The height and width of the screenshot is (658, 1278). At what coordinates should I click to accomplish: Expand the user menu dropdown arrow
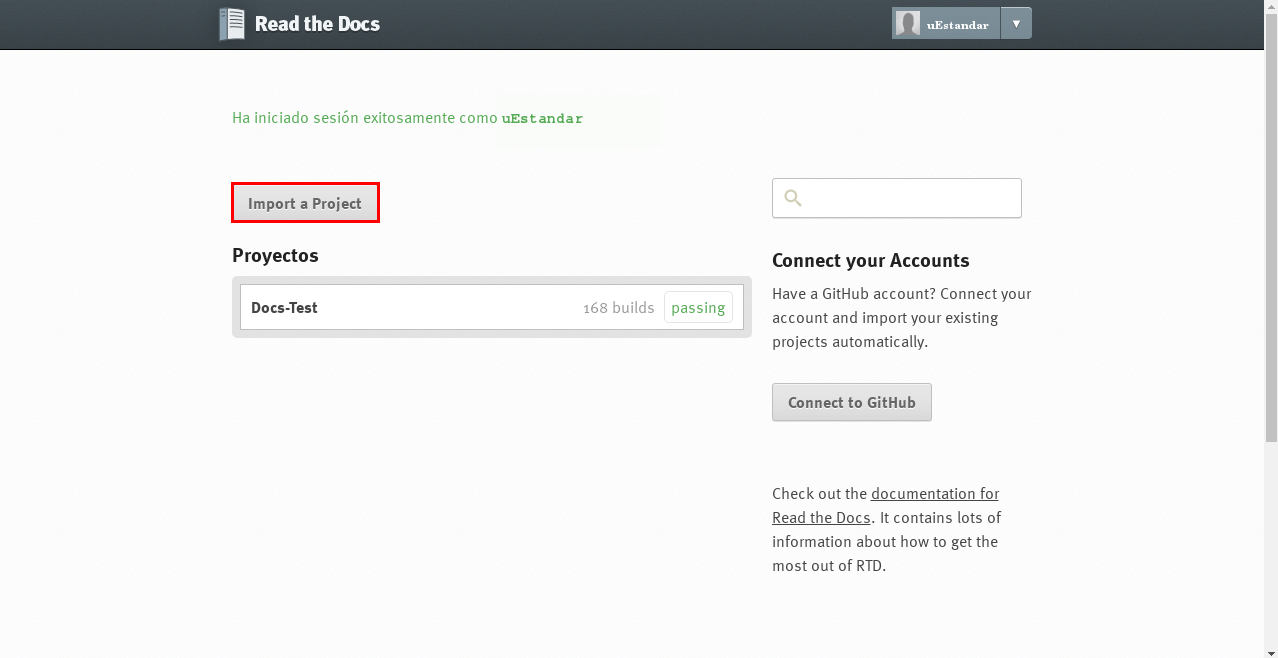click(1016, 24)
